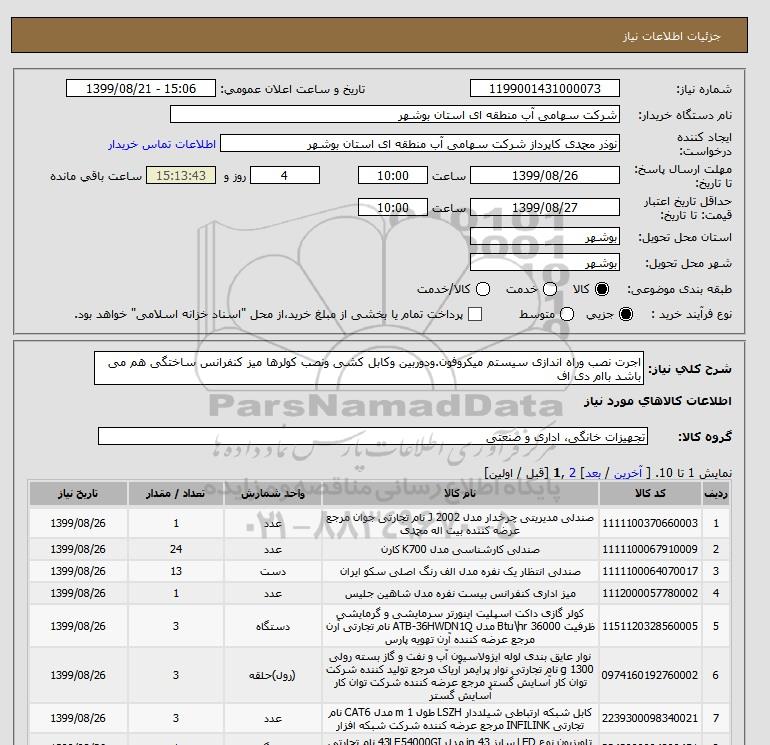Screen dimensions: 770x745
Task: Click the price validity time field 10:00
Action: [x=393, y=207]
